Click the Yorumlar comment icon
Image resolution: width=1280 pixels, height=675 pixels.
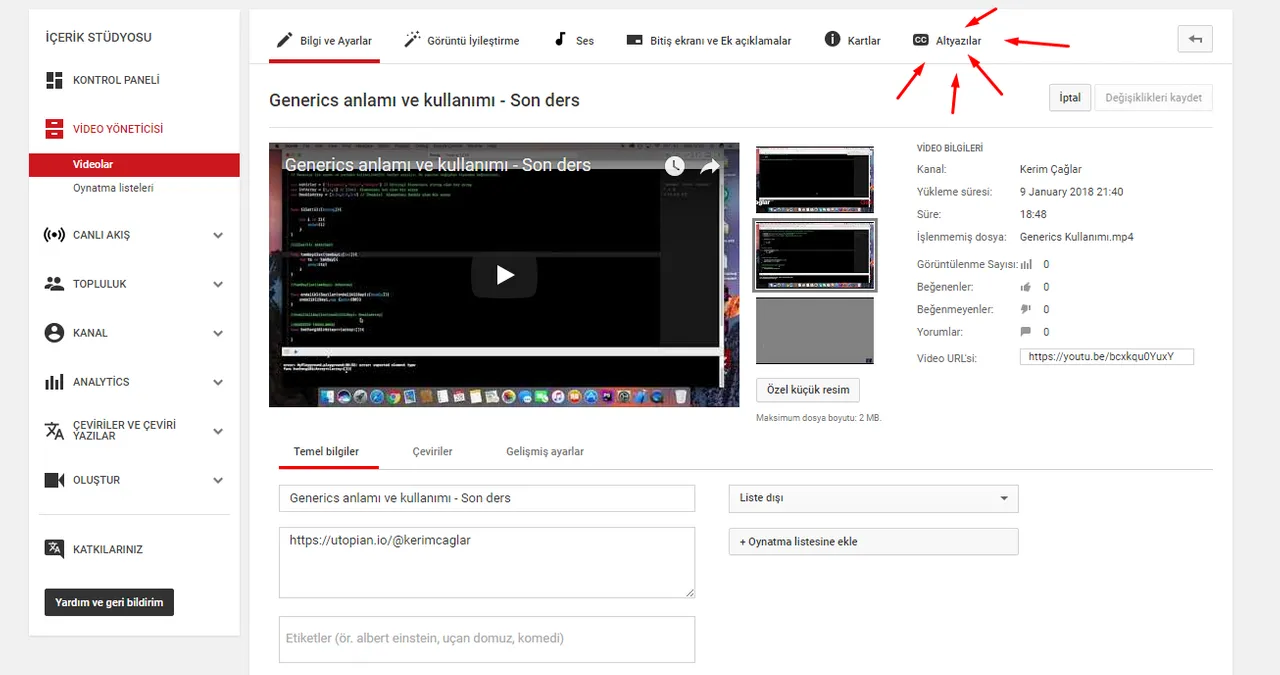click(1026, 332)
